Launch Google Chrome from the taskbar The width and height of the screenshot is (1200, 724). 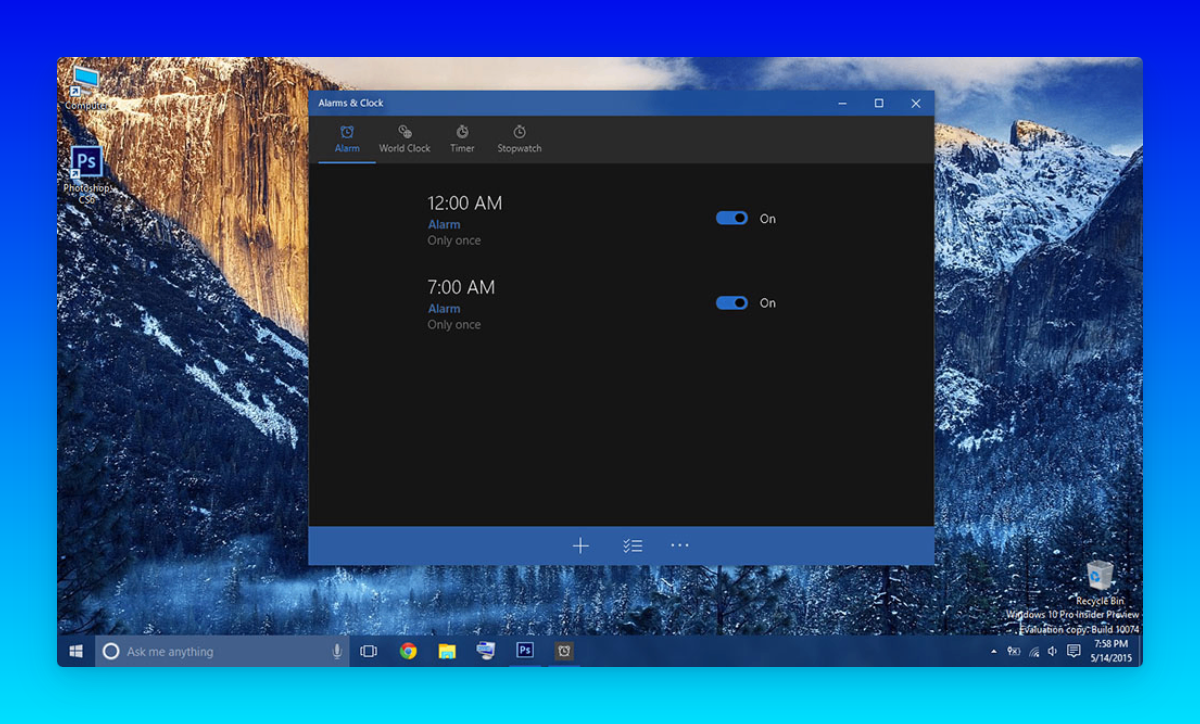tap(408, 651)
